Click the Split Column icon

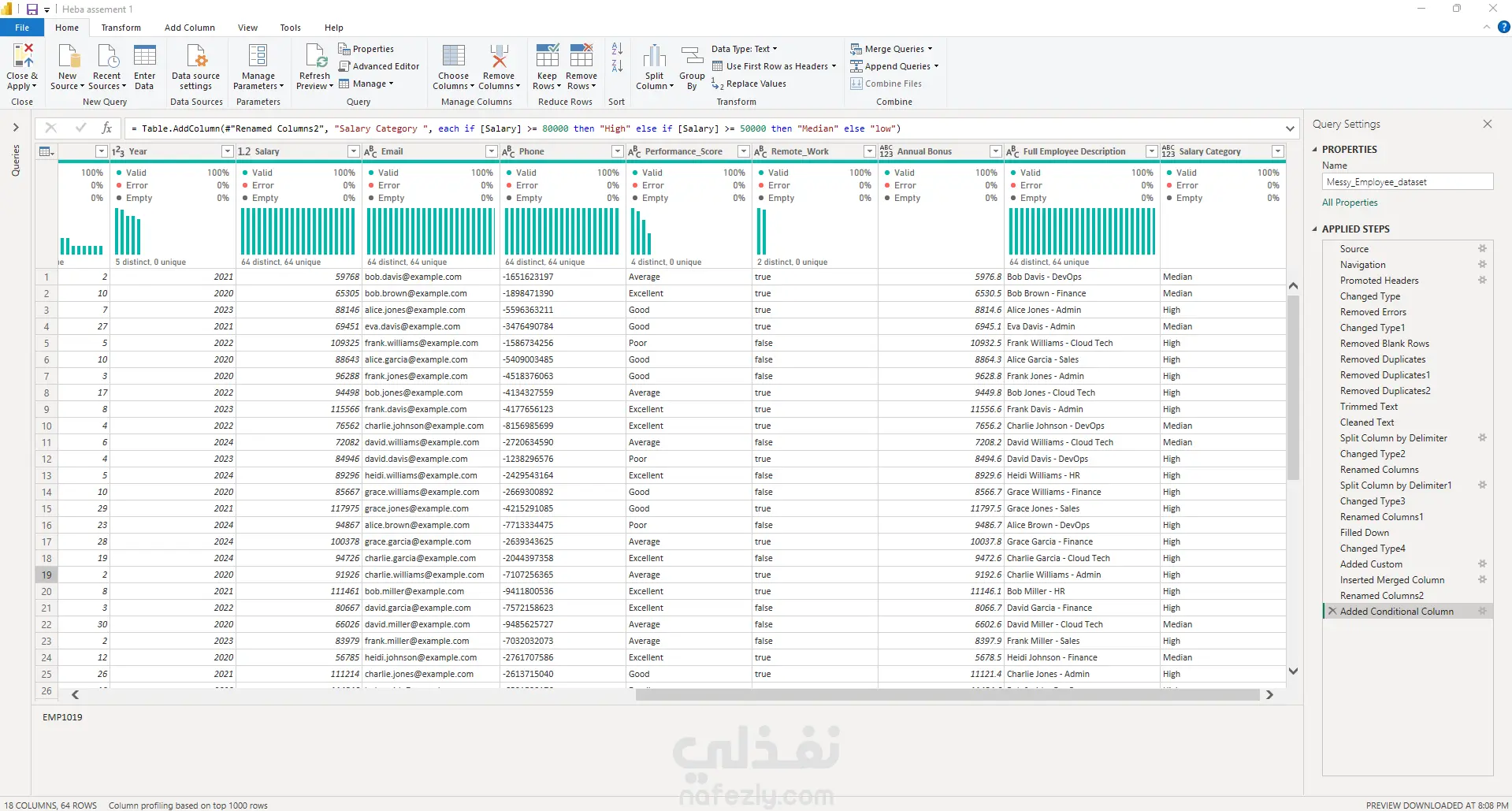click(x=655, y=56)
